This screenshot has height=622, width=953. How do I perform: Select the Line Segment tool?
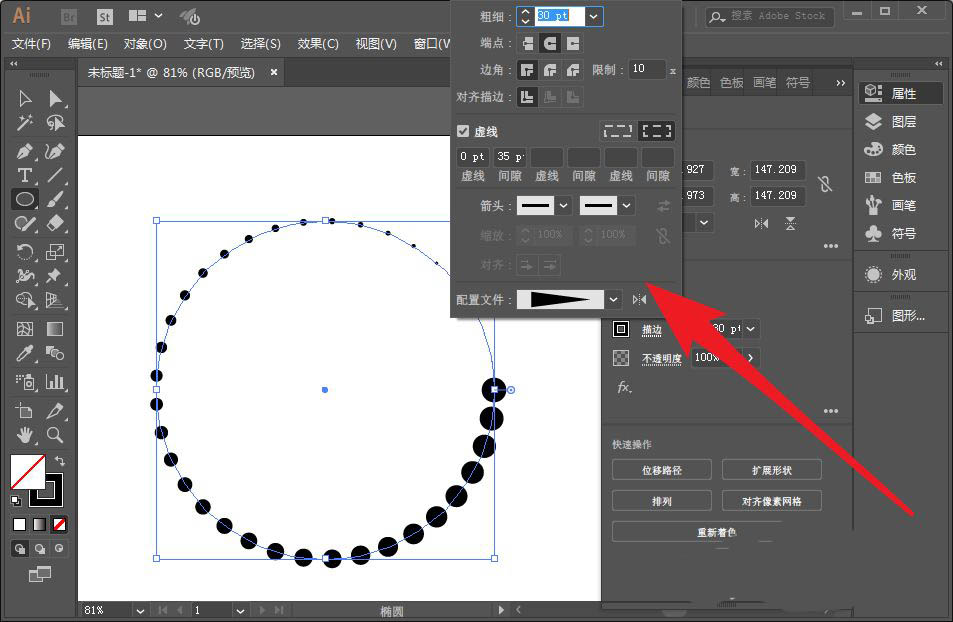55,175
